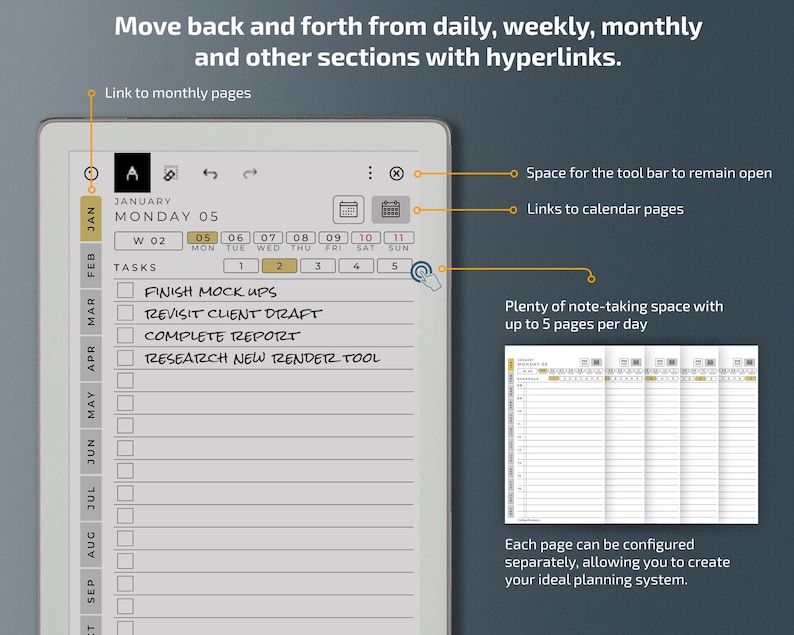The width and height of the screenshot is (794, 635).
Task: Select the pen tool icon
Action: (132, 173)
